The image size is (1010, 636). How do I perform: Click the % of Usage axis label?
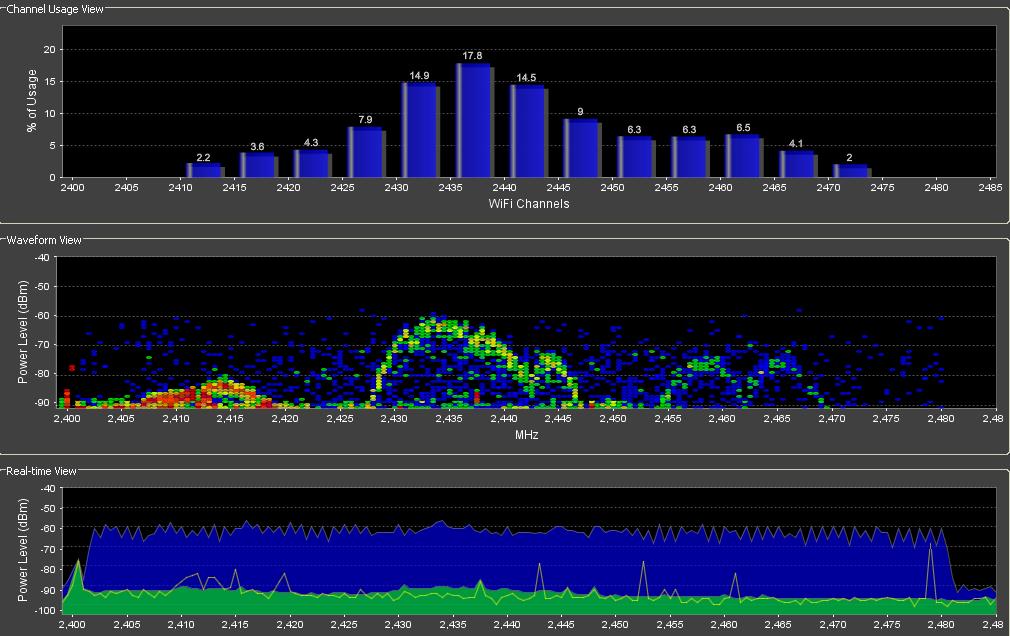pos(31,100)
